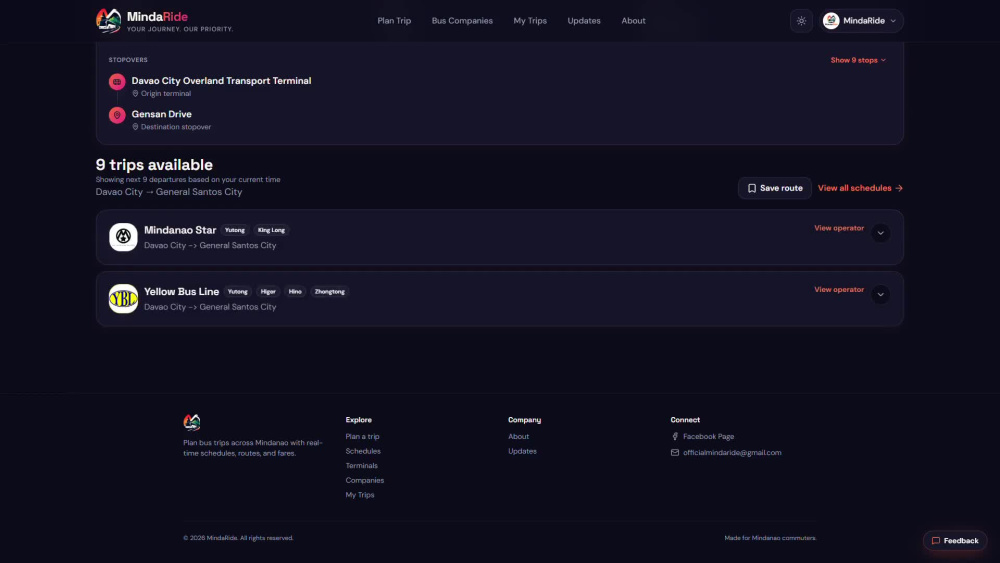View operator for Mindanao Star
The width and height of the screenshot is (1000, 563).
point(839,228)
